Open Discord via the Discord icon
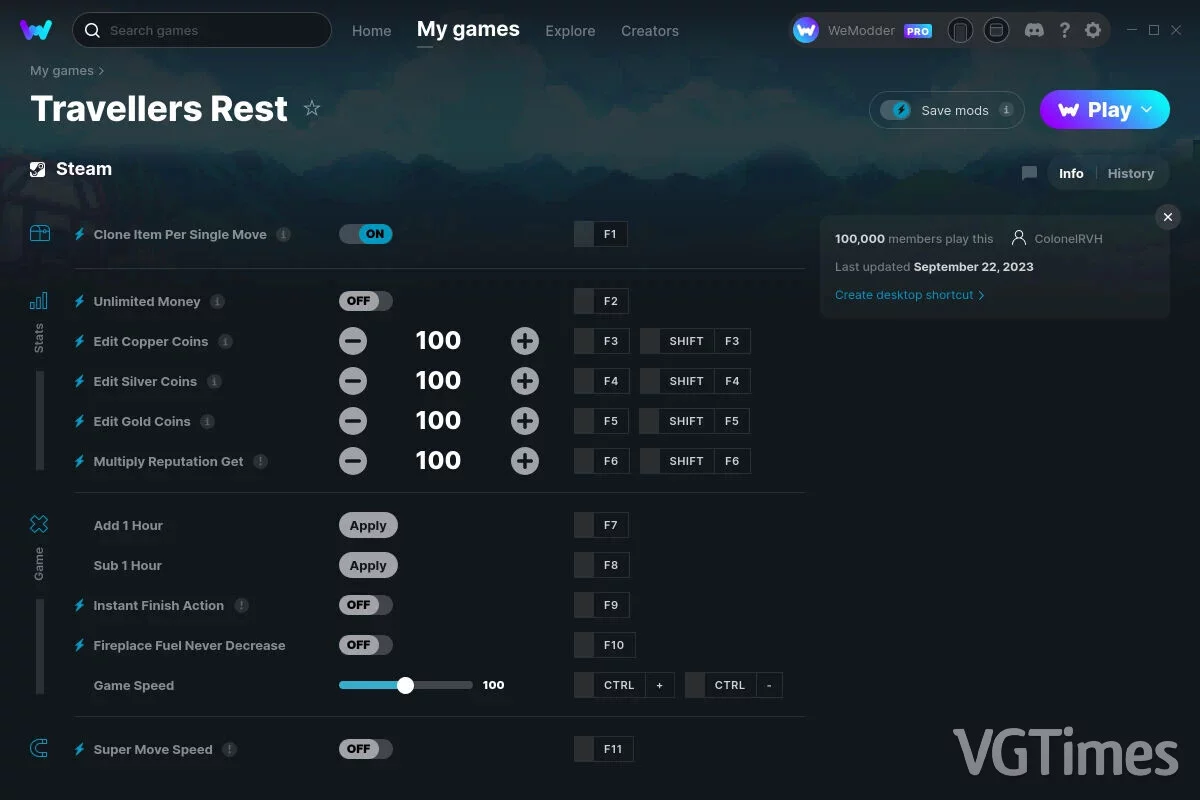This screenshot has width=1200, height=800. [x=1035, y=30]
